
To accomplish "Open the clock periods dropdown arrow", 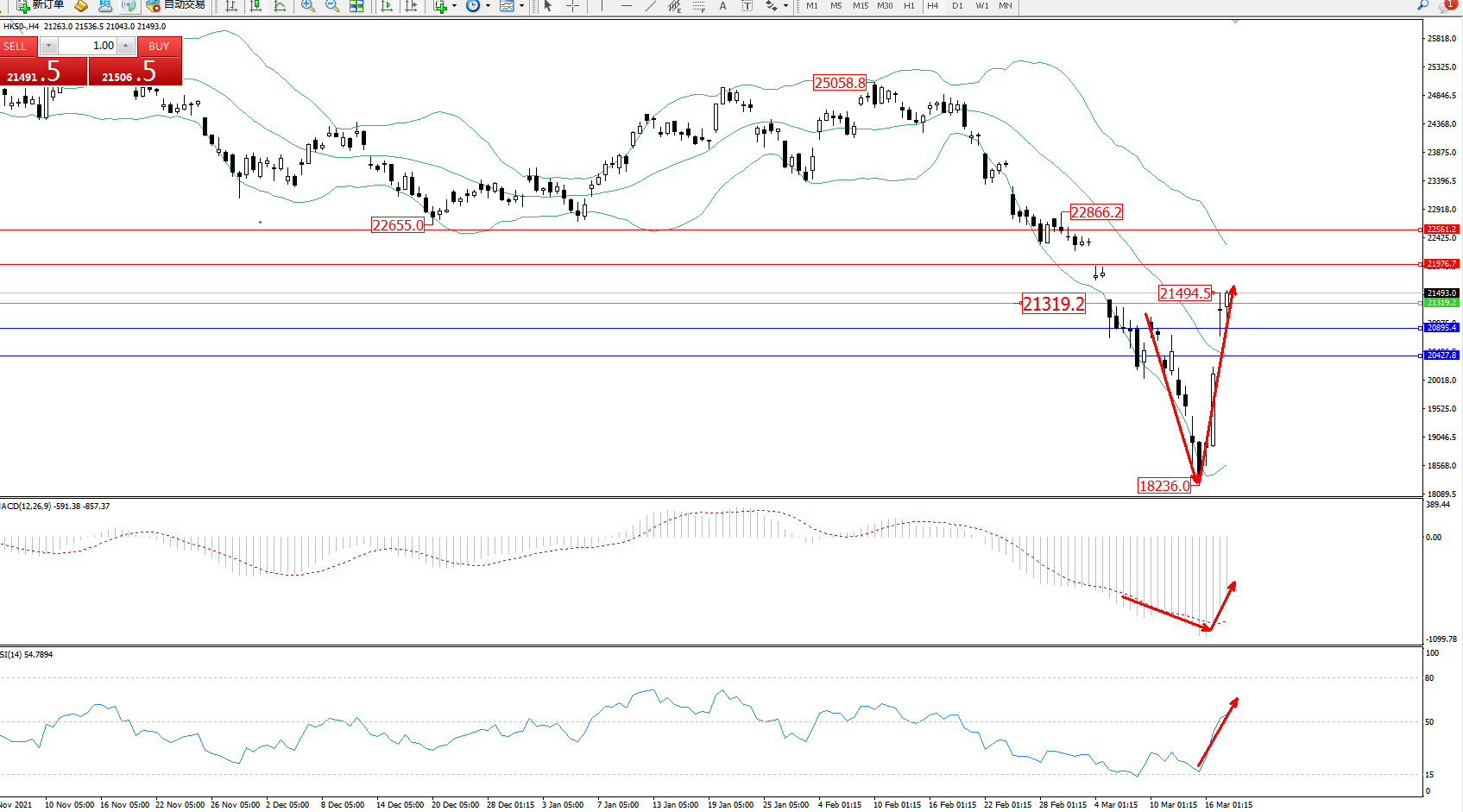I will [x=488, y=6].
